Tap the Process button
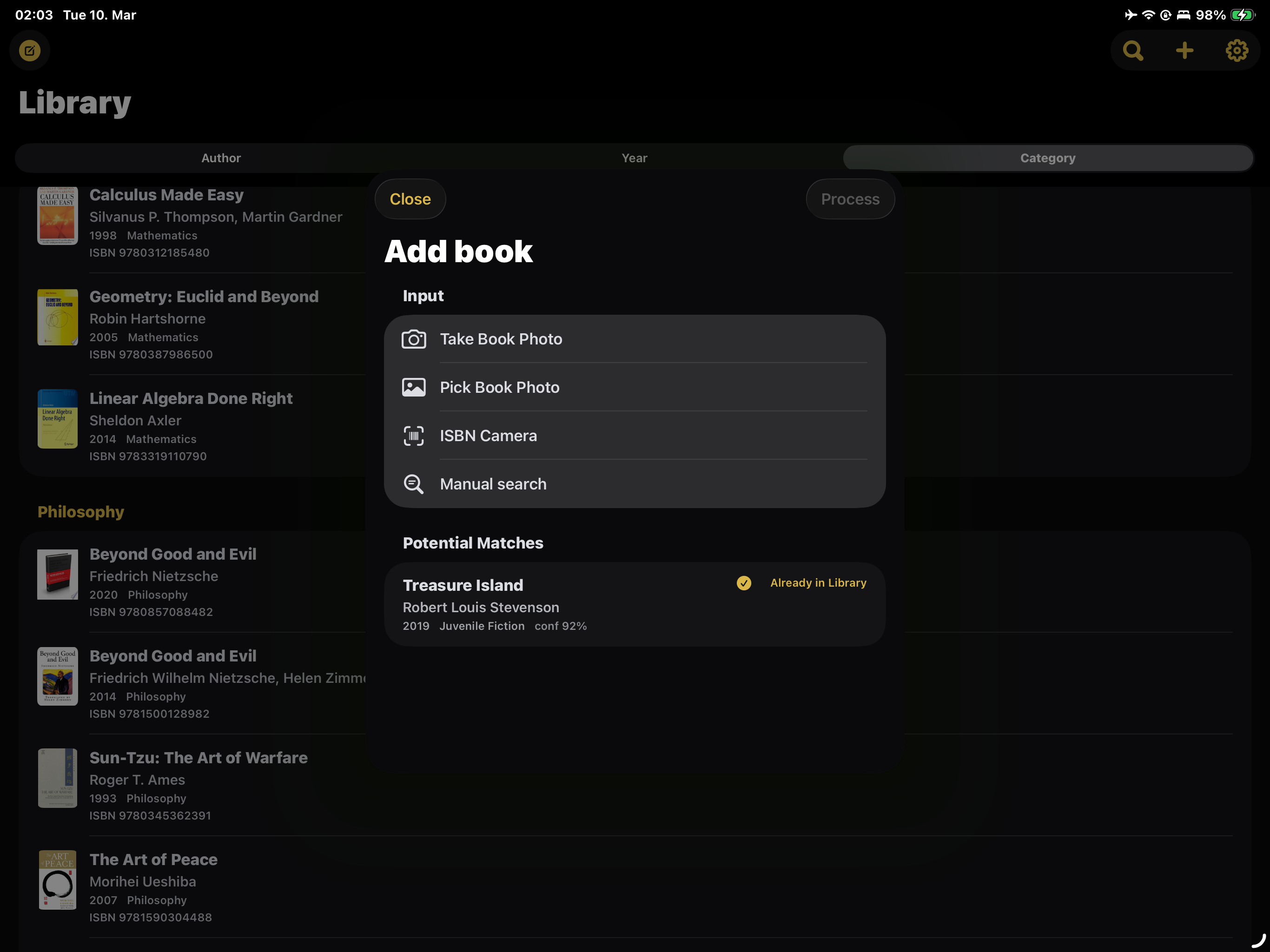The image size is (1270, 952). coord(850,198)
